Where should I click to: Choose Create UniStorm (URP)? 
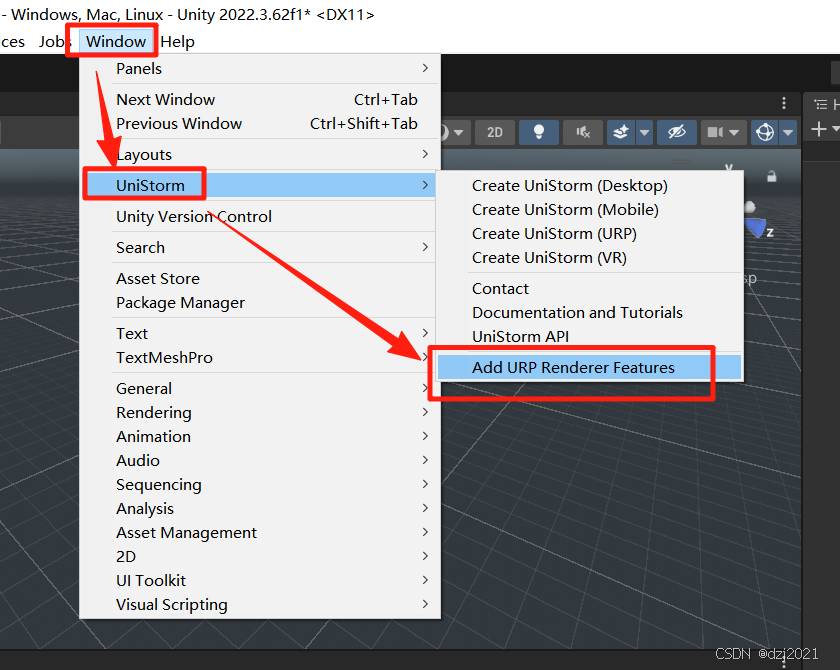589,234
